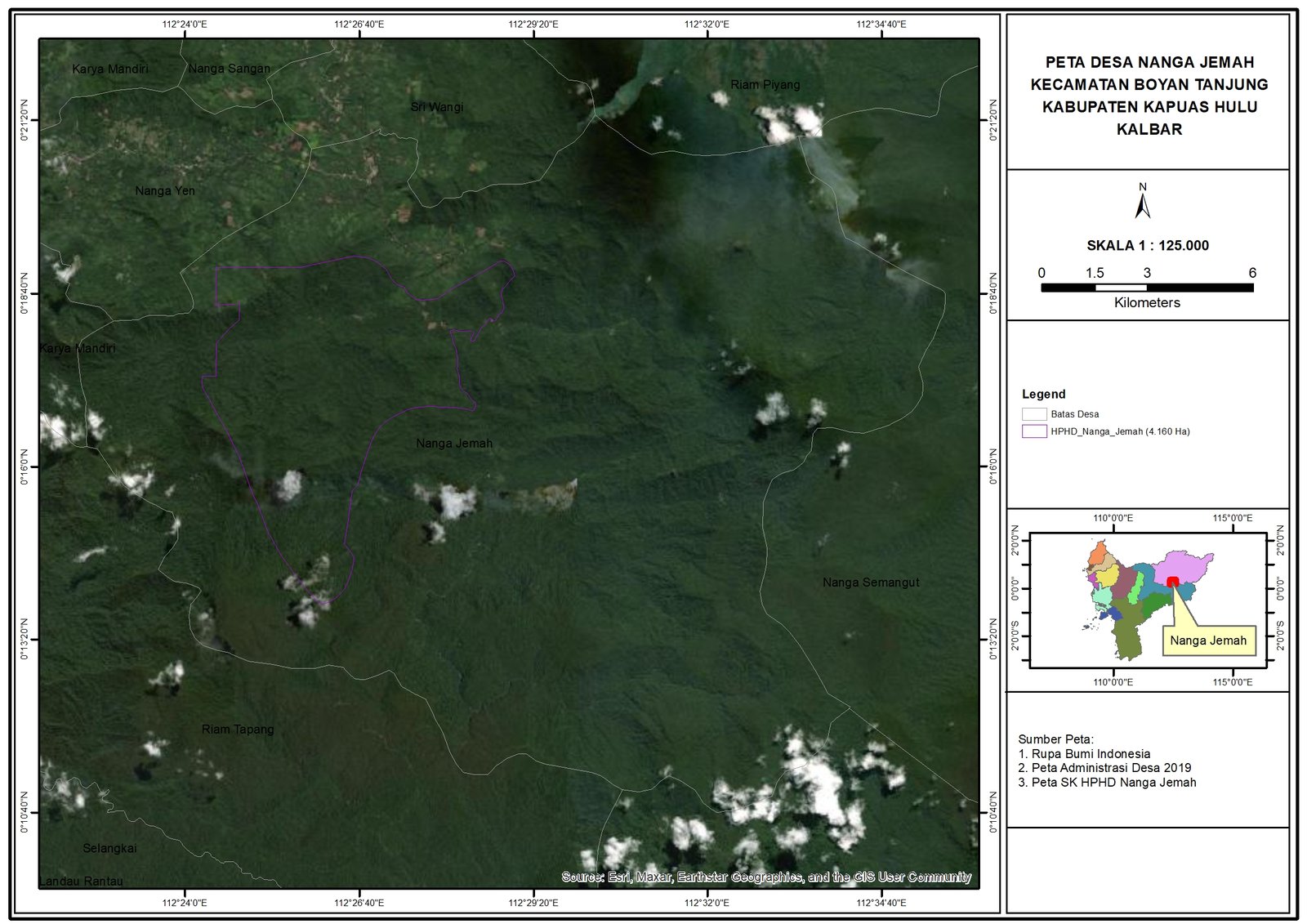Click the yellow Nanga Jemah callout label

click(x=1208, y=641)
